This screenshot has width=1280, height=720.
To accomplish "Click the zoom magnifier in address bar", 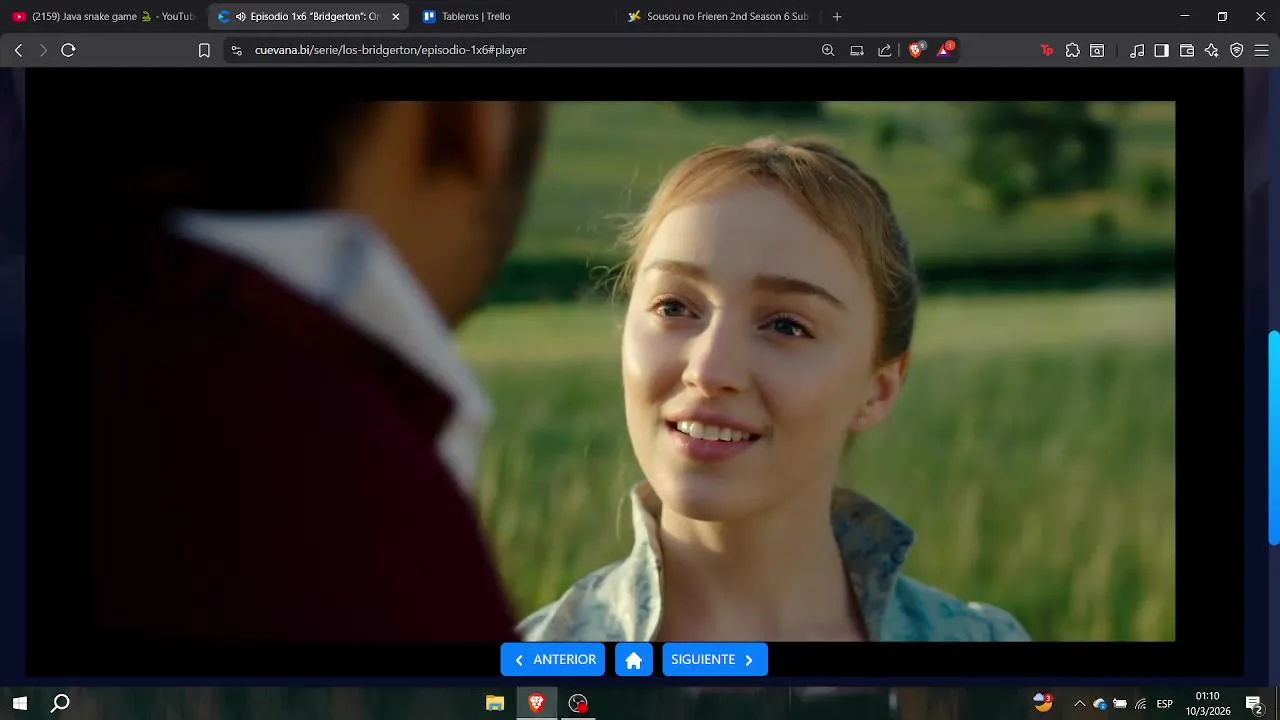I will pos(828,50).
